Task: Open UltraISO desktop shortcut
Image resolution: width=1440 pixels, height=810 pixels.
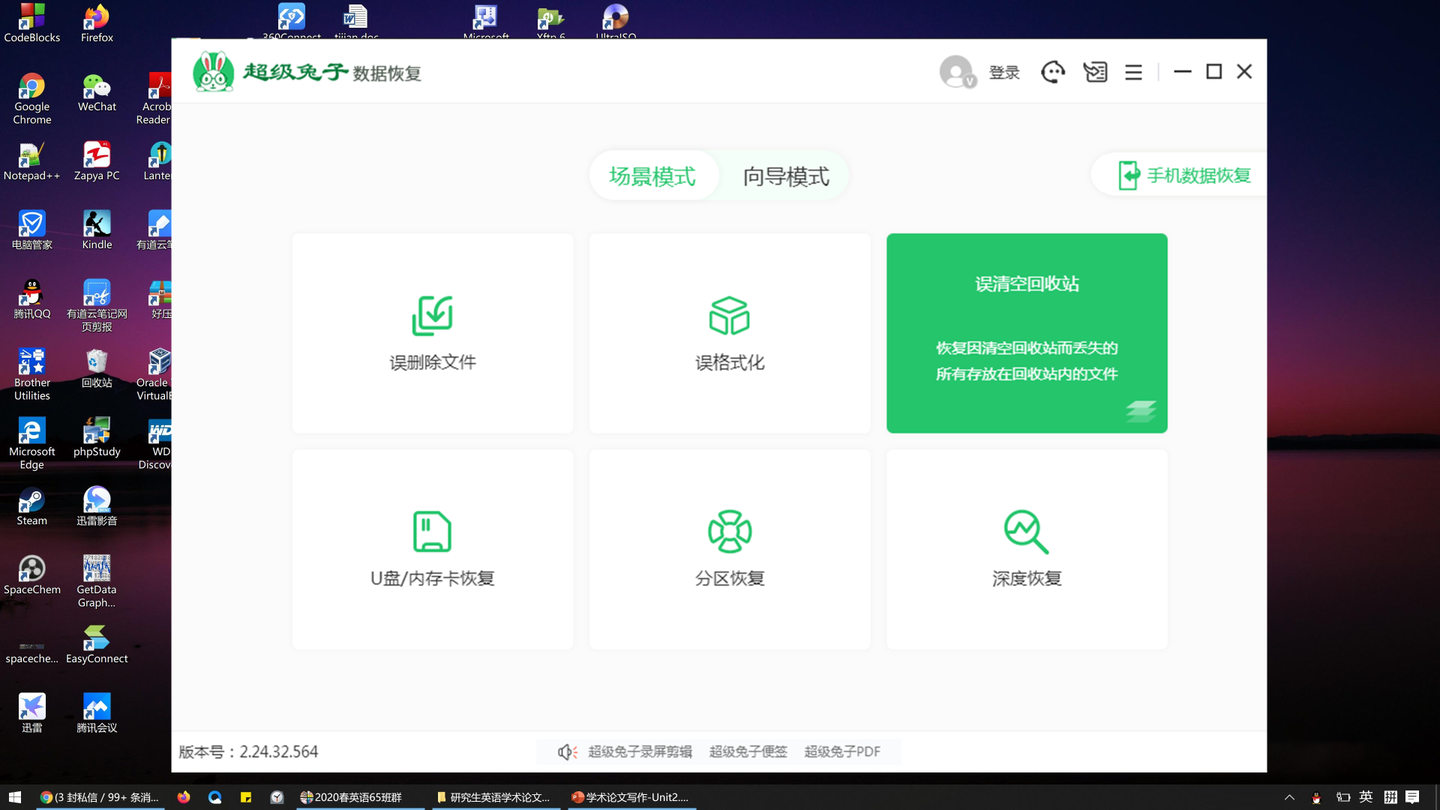Action: pyautogui.click(x=615, y=22)
